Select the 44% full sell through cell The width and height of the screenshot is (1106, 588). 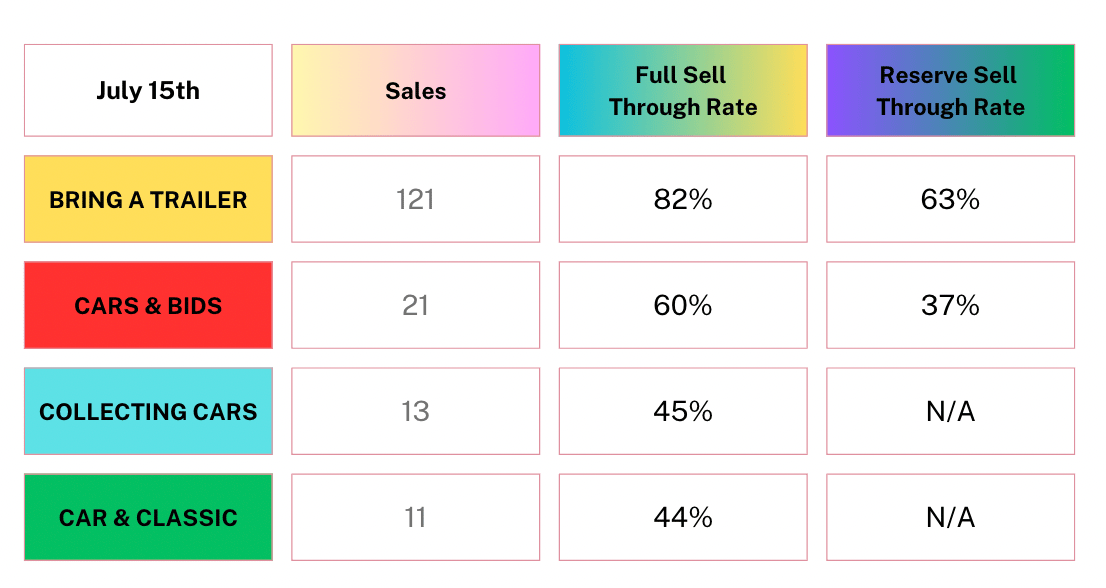pyautogui.click(x=683, y=517)
